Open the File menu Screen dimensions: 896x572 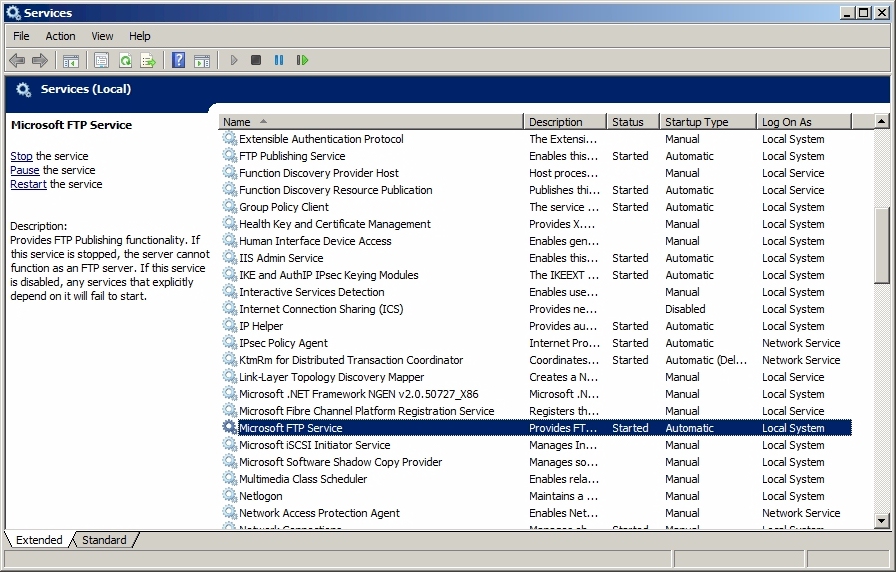click(x=21, y=36)
